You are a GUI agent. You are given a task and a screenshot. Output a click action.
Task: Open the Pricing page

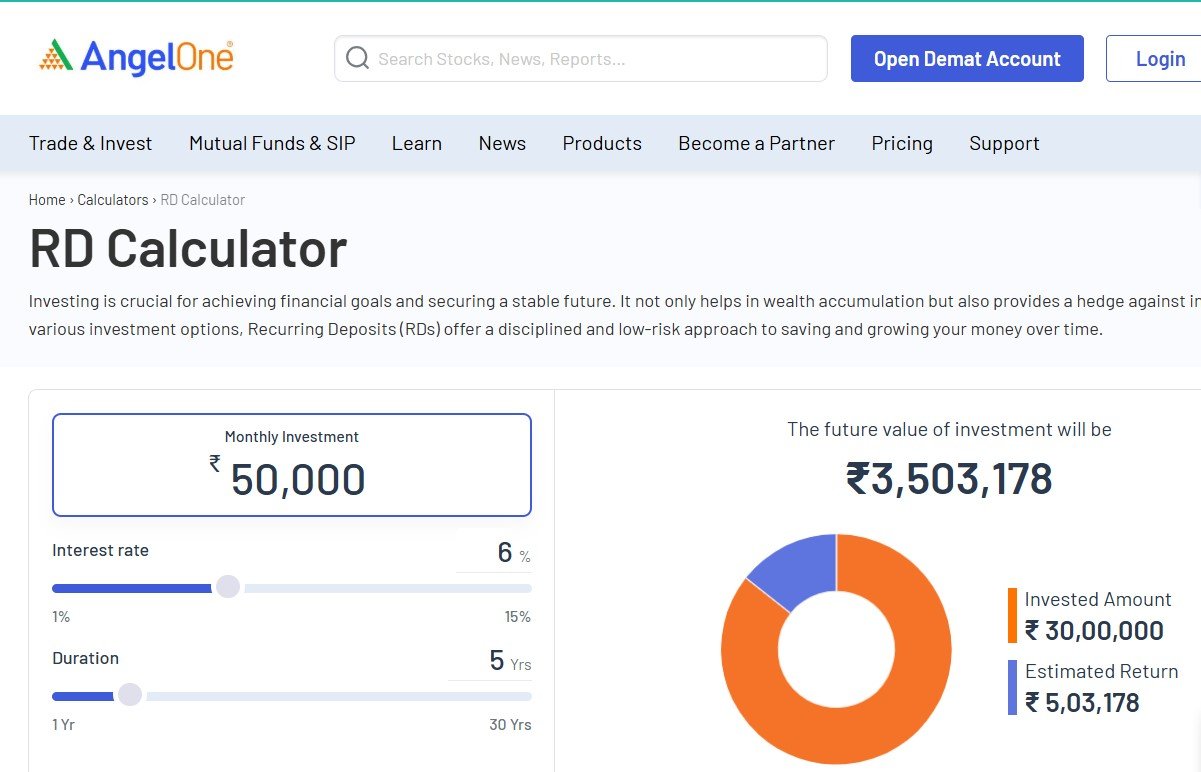[x=902, y=143]
